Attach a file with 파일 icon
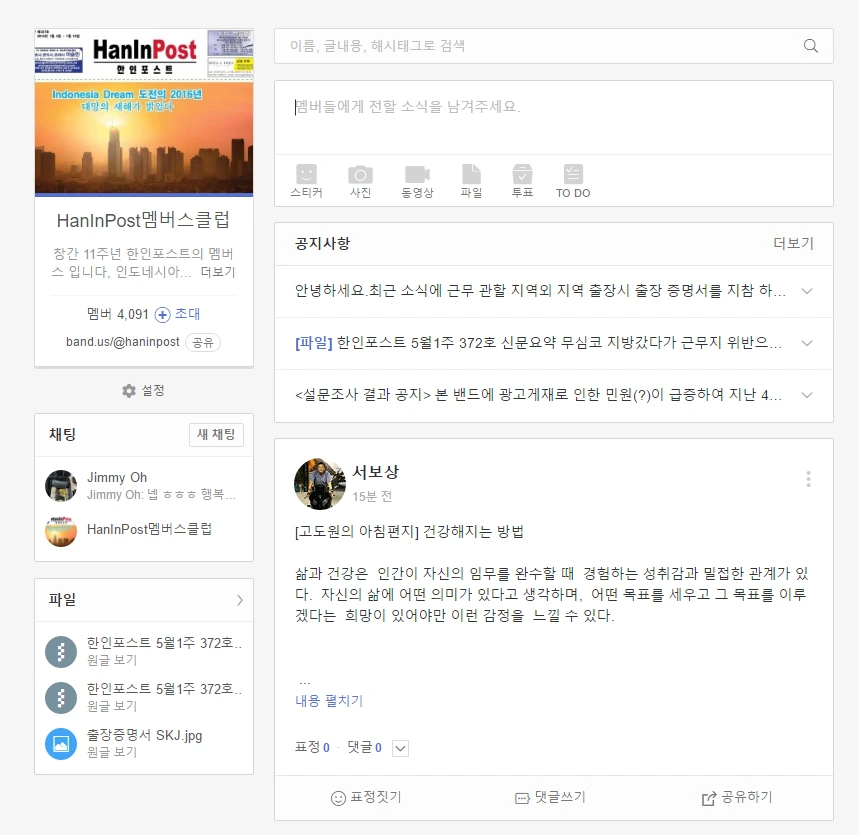Viewport: 859px width, 835px height. coord(471,181)
